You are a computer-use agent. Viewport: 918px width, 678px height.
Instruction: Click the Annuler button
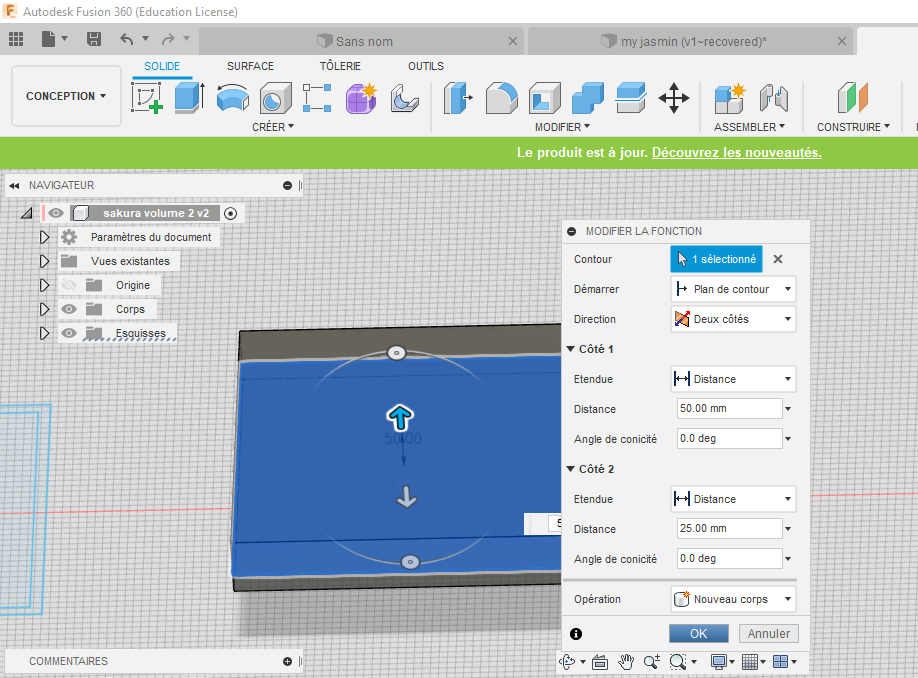tap(769, 634)
